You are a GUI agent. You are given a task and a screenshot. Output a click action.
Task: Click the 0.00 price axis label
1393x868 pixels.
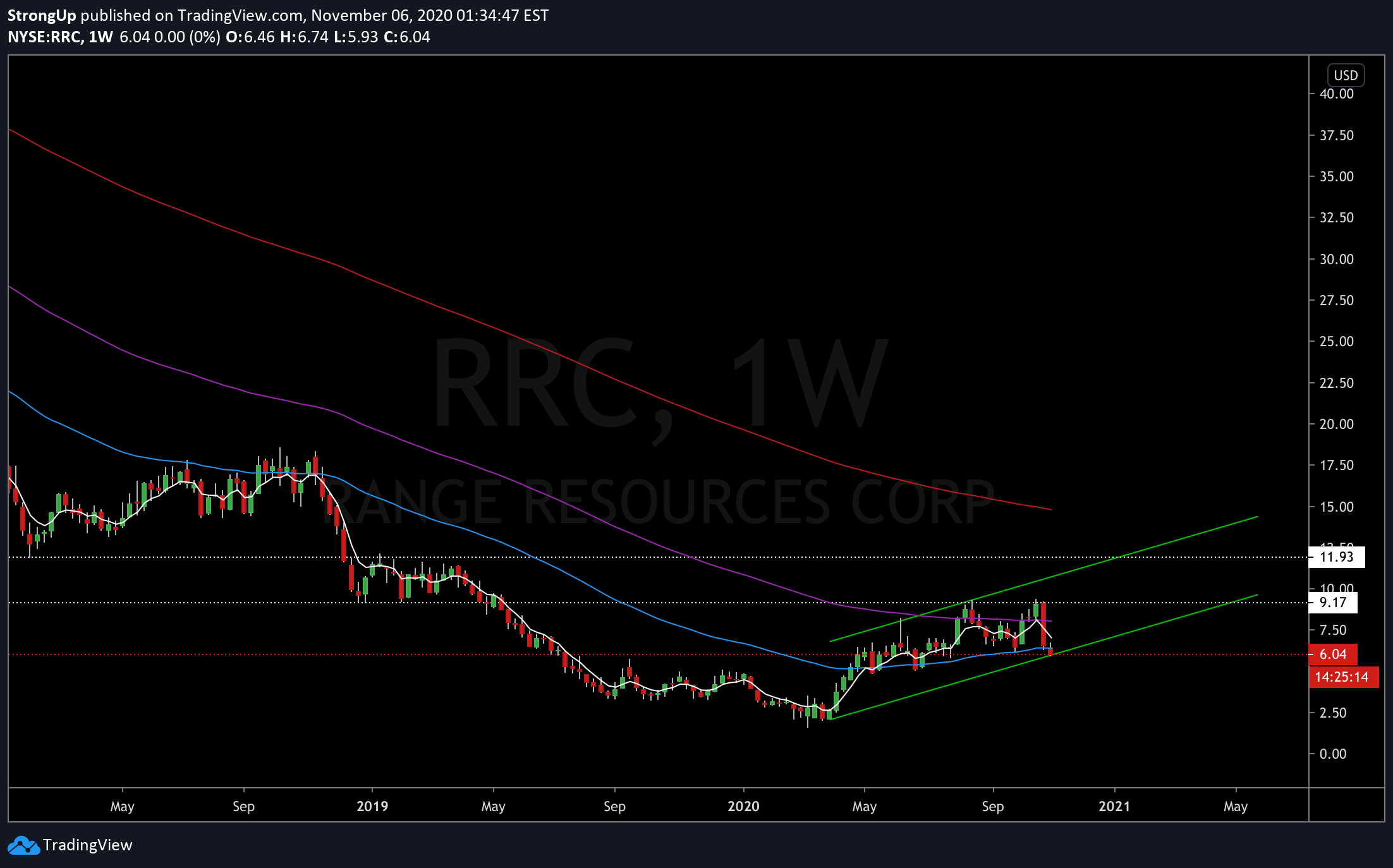[x=1333, y=754]
